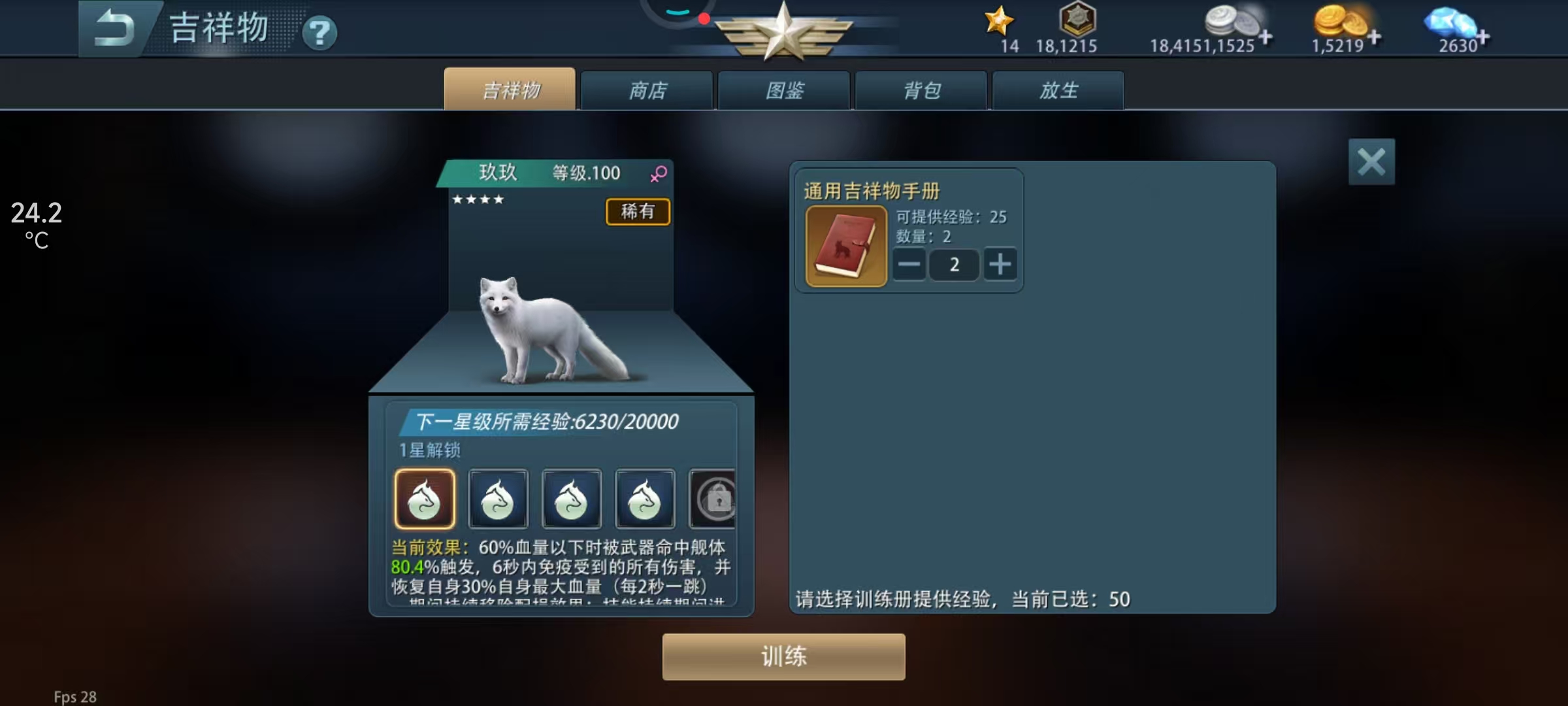Image resolution: width=1568 pixels, height=706 pixels.
Task: Select the third fox skill icon
Action: [572, 499]
